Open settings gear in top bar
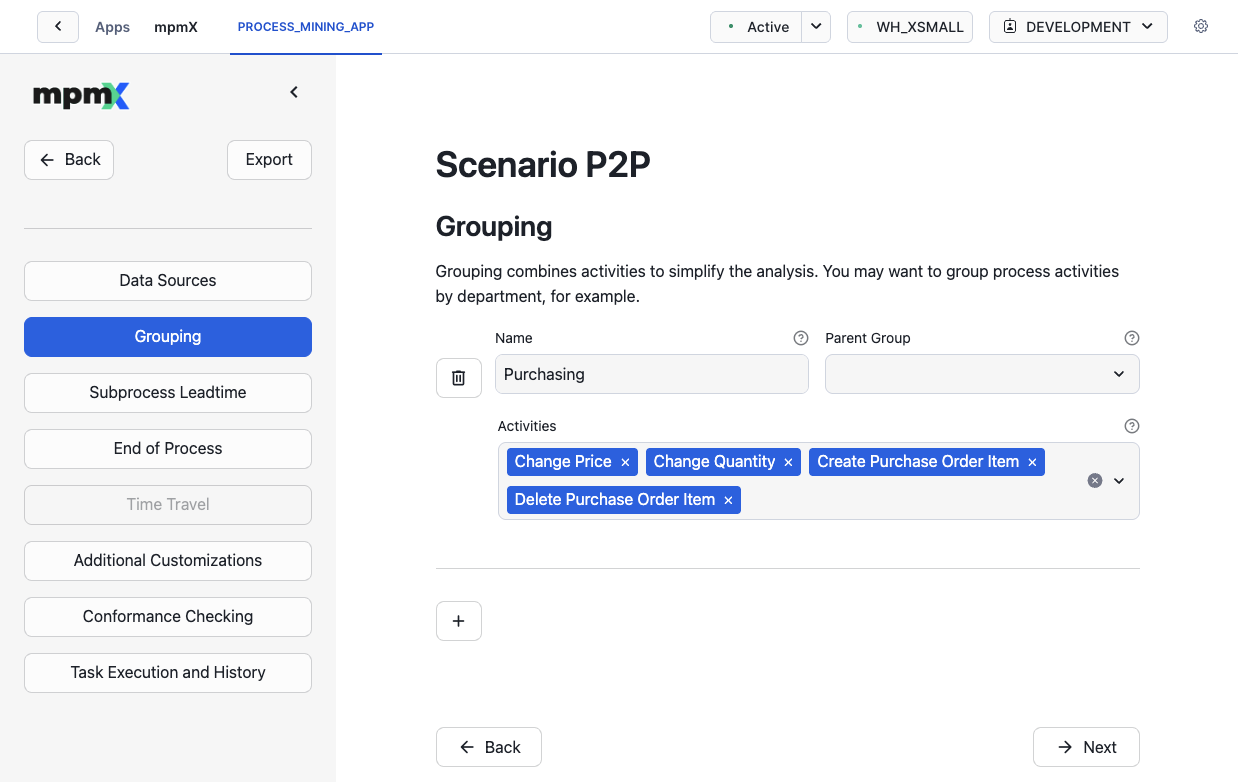The image size is (1238, 782). [1201, 27]
